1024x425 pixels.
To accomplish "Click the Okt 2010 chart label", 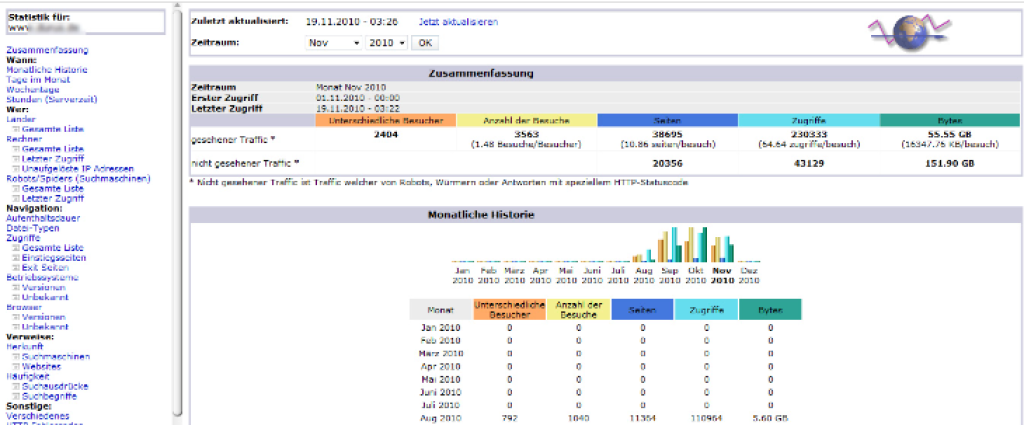I will click(696, 275).
